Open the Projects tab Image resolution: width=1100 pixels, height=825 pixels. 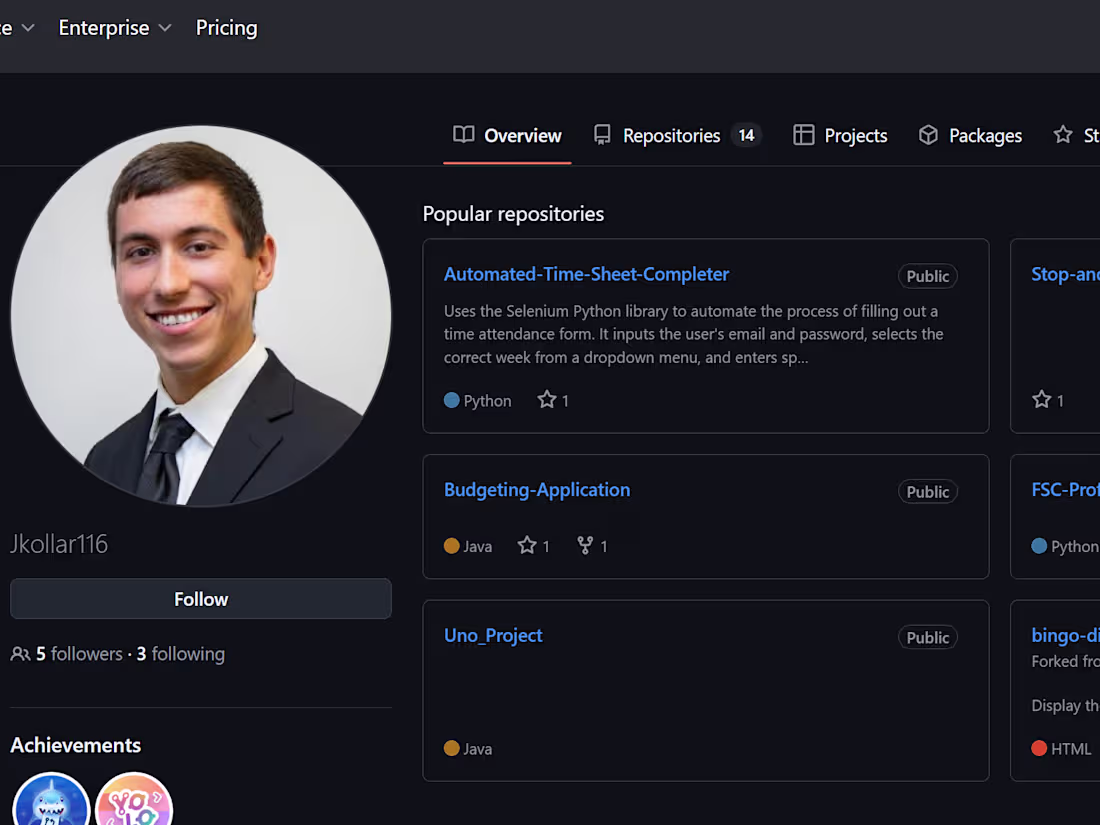coord(840,135)
